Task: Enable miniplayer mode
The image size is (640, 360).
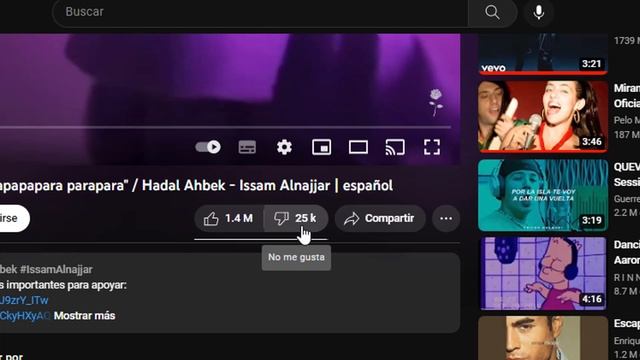Action: tap(321, 147)
